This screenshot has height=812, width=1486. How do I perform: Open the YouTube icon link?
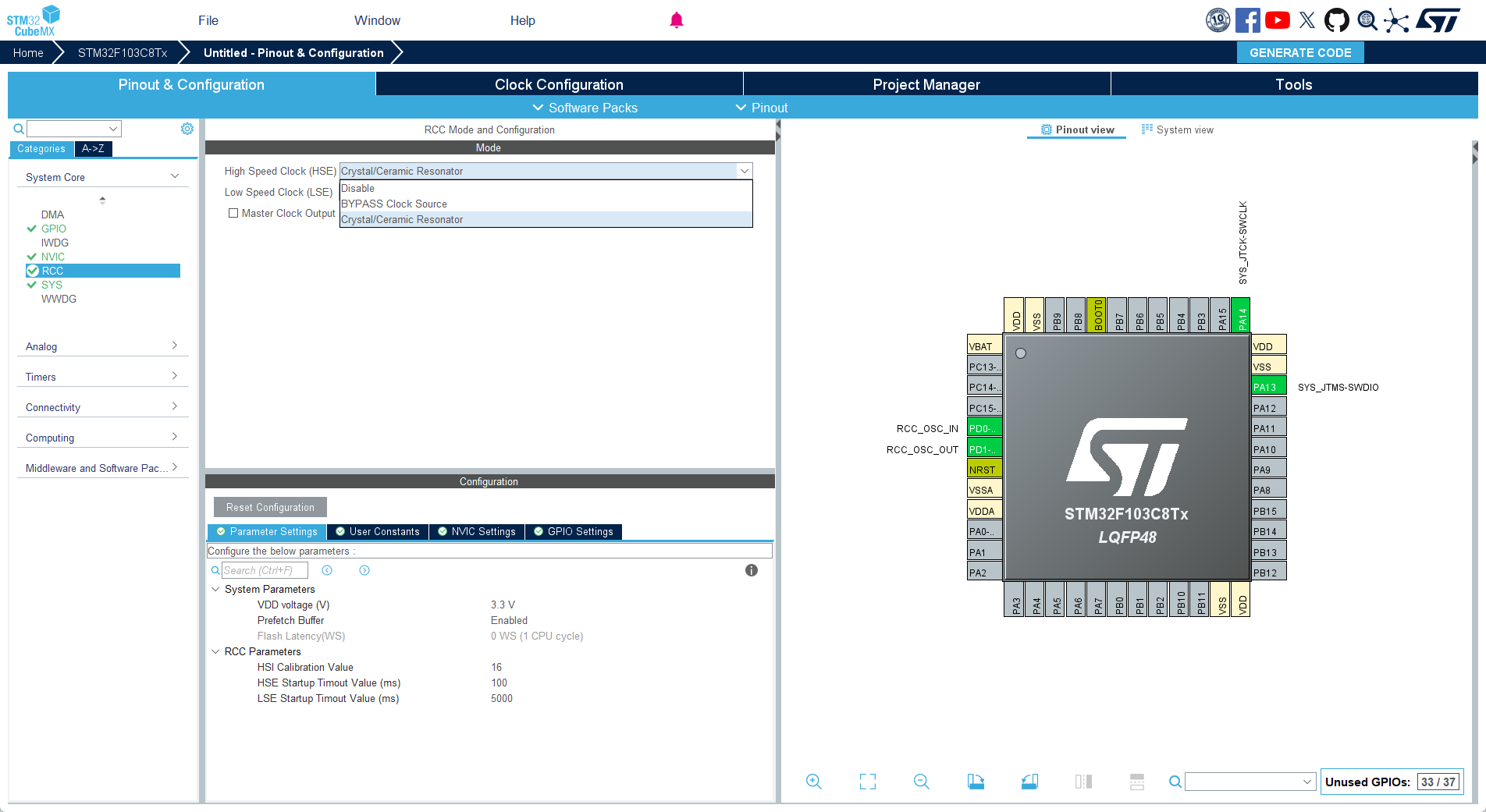coord(1277,20)
